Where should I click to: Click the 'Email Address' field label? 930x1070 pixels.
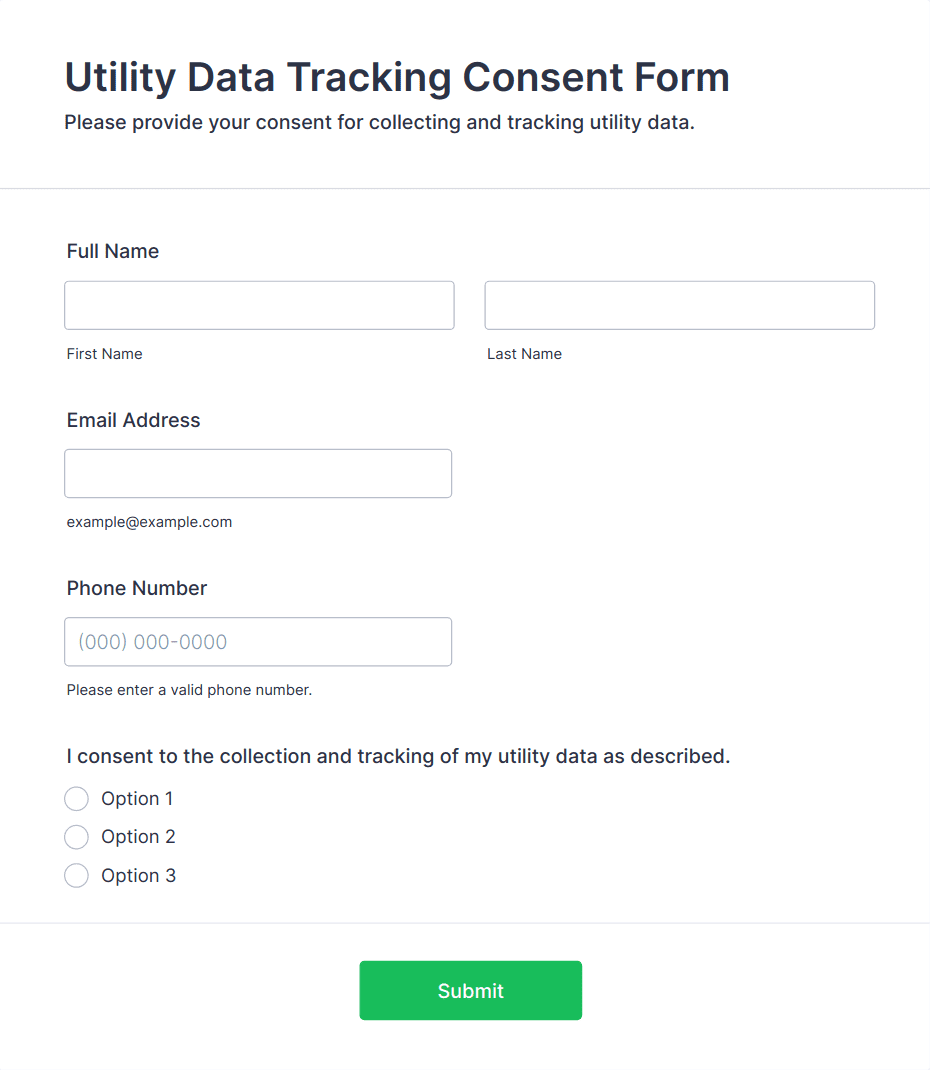point(133,420)
